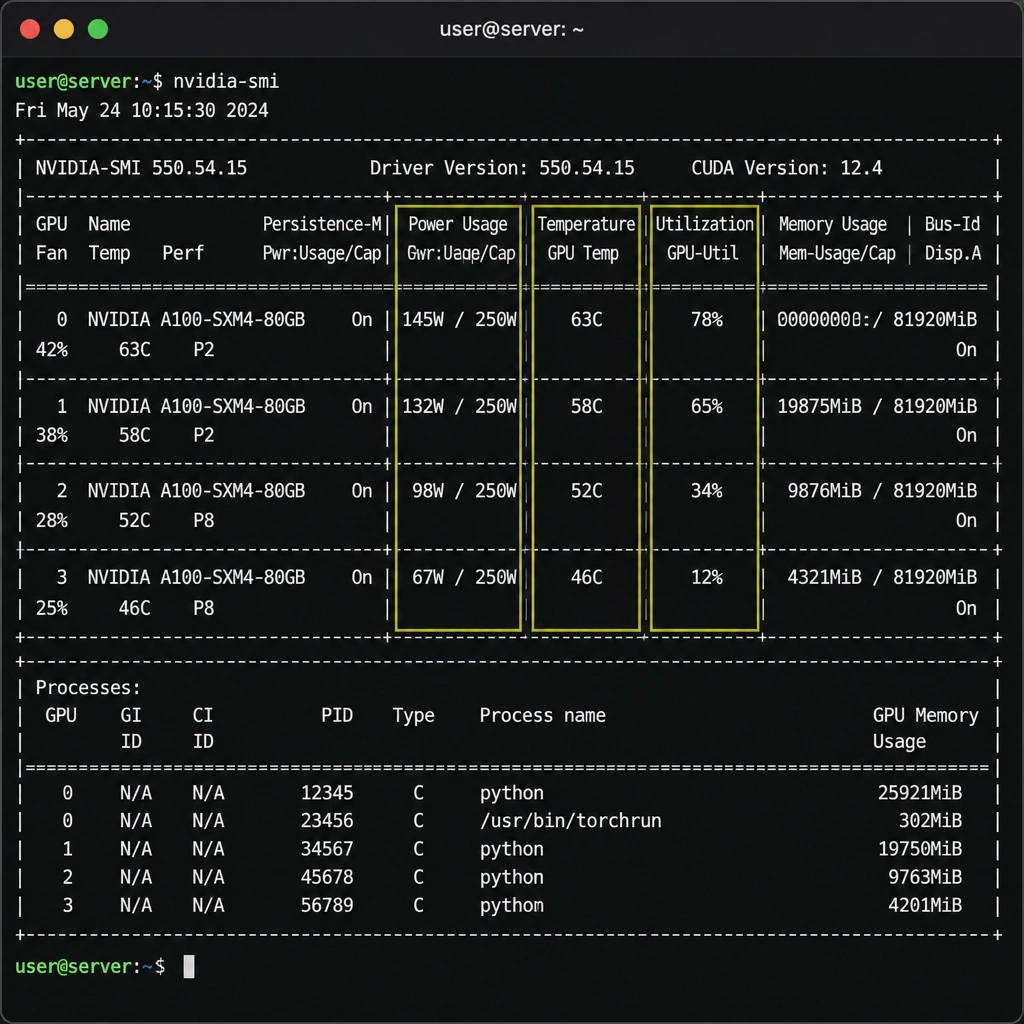Click process ID '45678'
Viewport: 1024px width, 1024px height.
click(x=327, y=877)
